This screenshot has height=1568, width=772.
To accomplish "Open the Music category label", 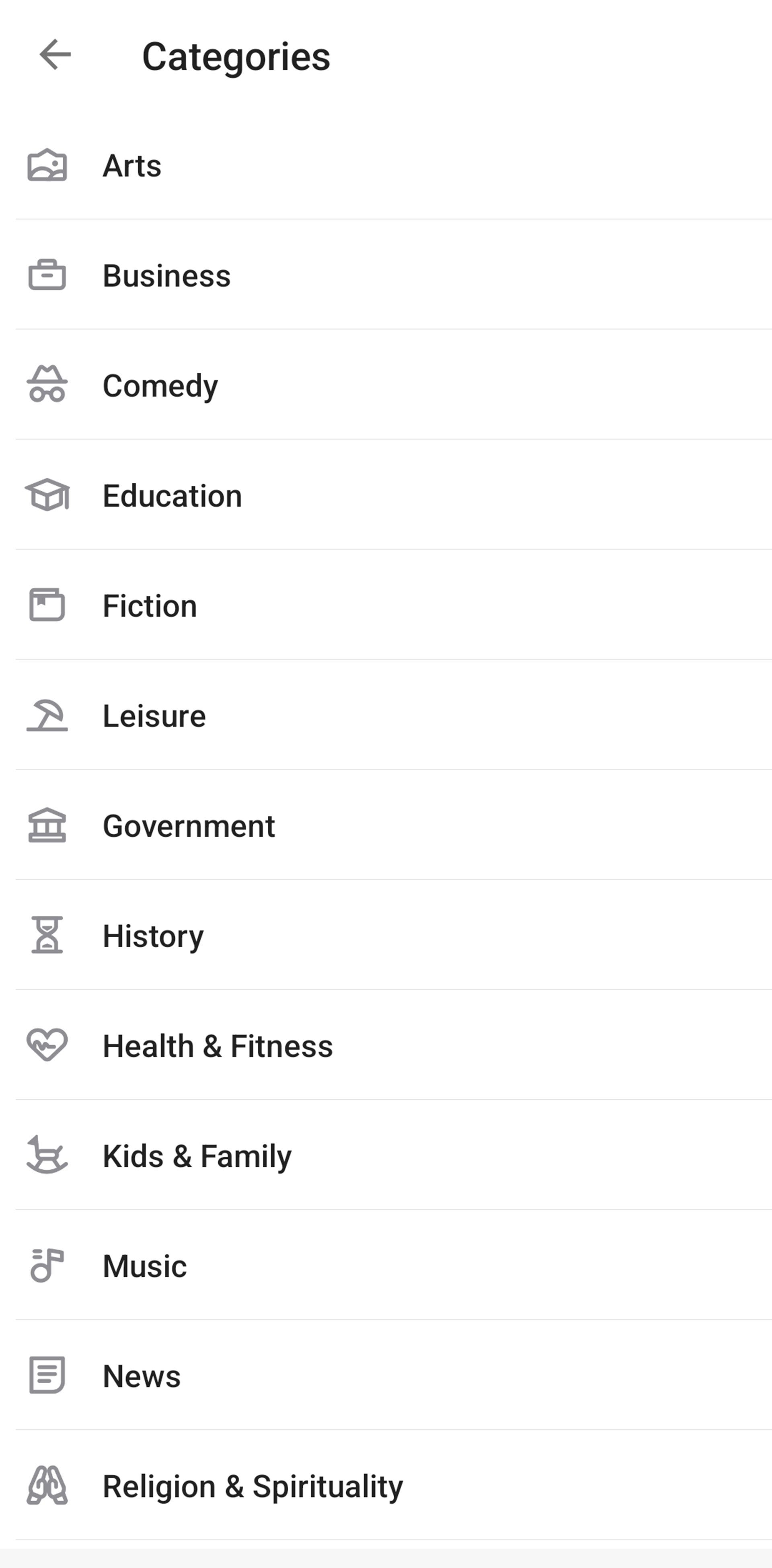I will pyautogui.click(x=145, y=1266).
